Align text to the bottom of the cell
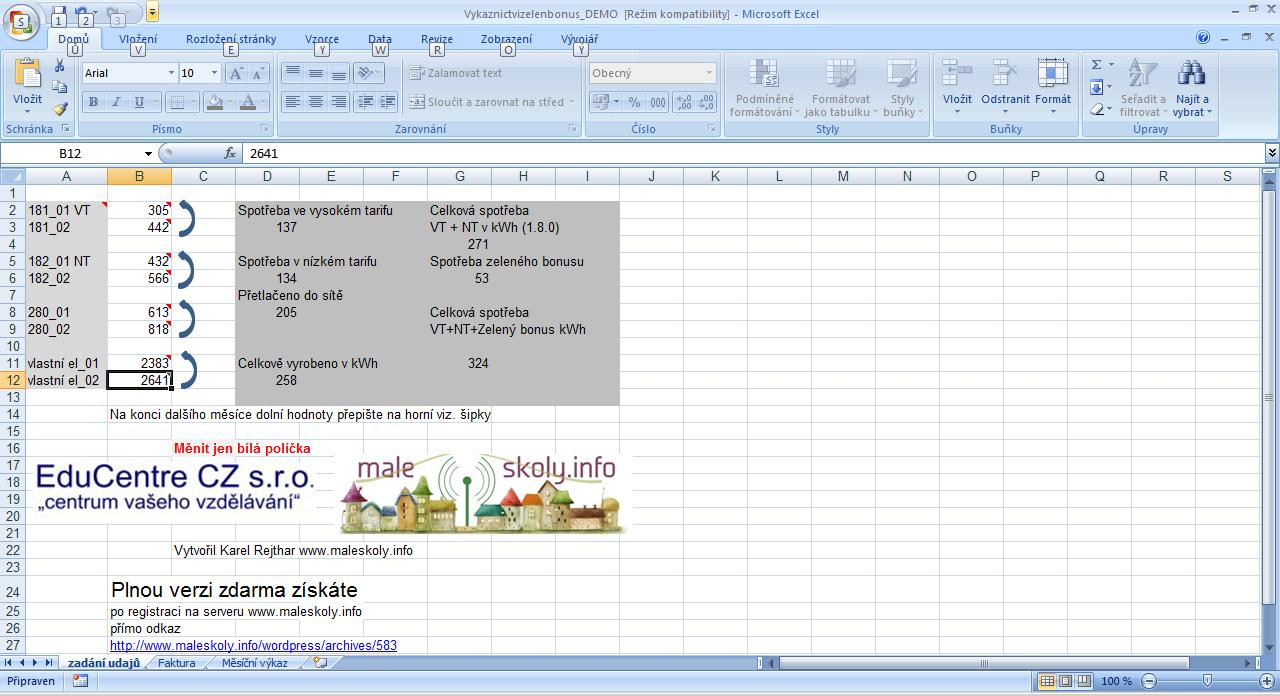 pyautogui.click(x=338, y=73)
